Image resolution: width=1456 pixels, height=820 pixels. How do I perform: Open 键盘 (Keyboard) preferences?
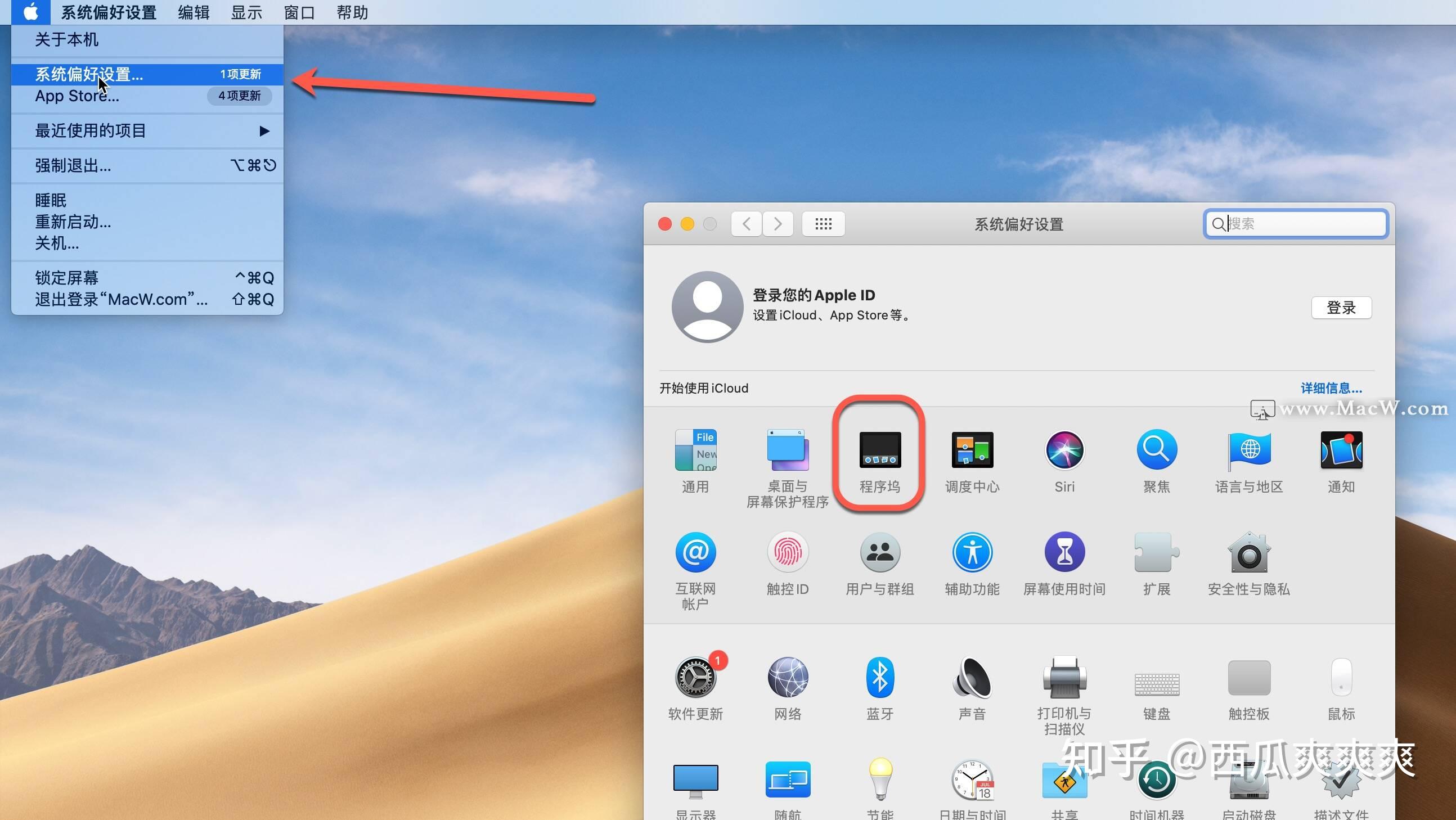1157,684
